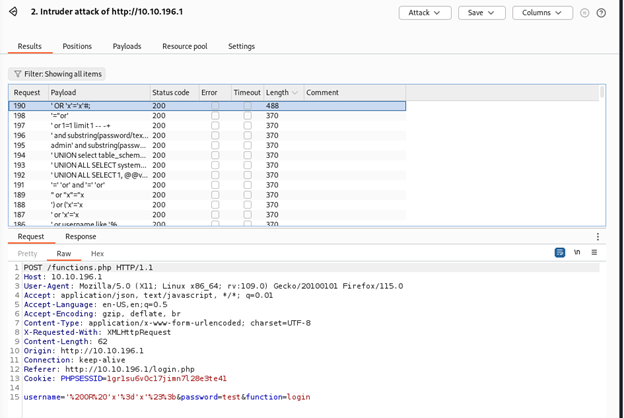
Task: Open the Save dropdown menu
Action: (x=482, y=13)
